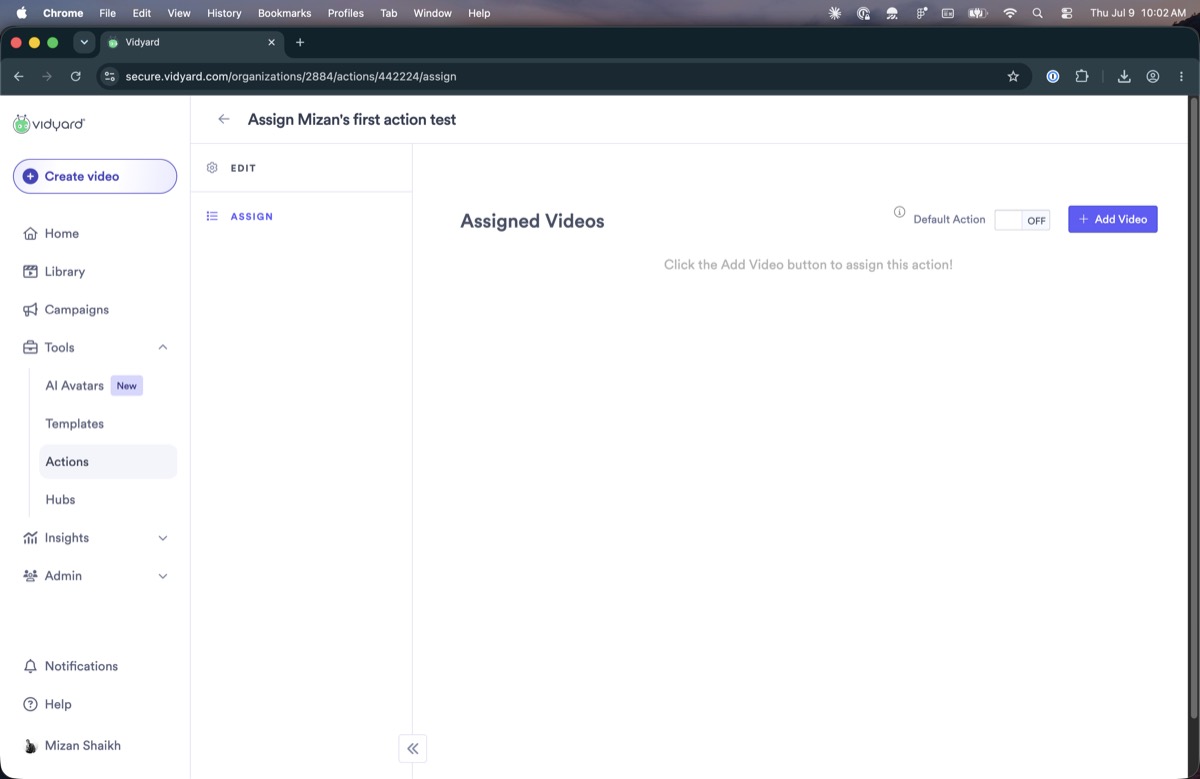Reload the page
Image resolution: width=1200 pixels, height=779 pixels.
pos(76,76)
